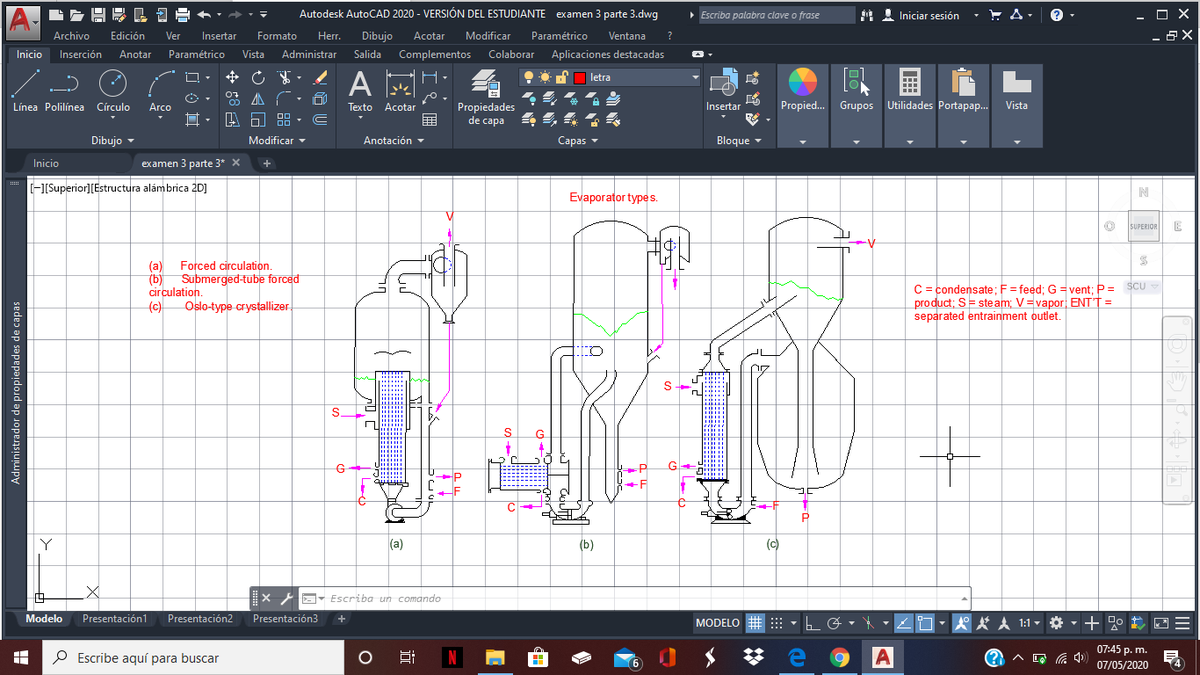
Task: Select the Polilínea tool
Action: tap(65, 90)
